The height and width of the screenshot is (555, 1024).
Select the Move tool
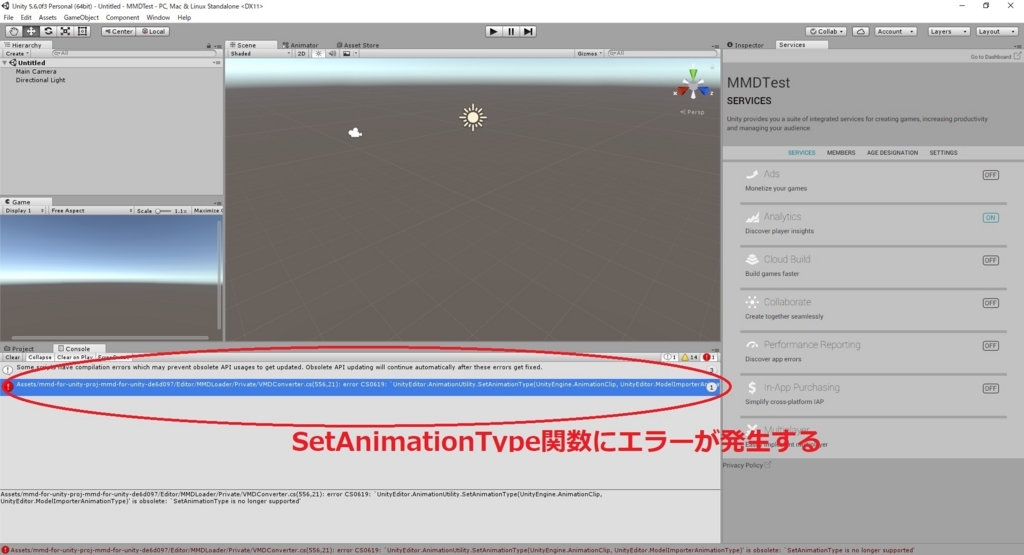[31, 31]
